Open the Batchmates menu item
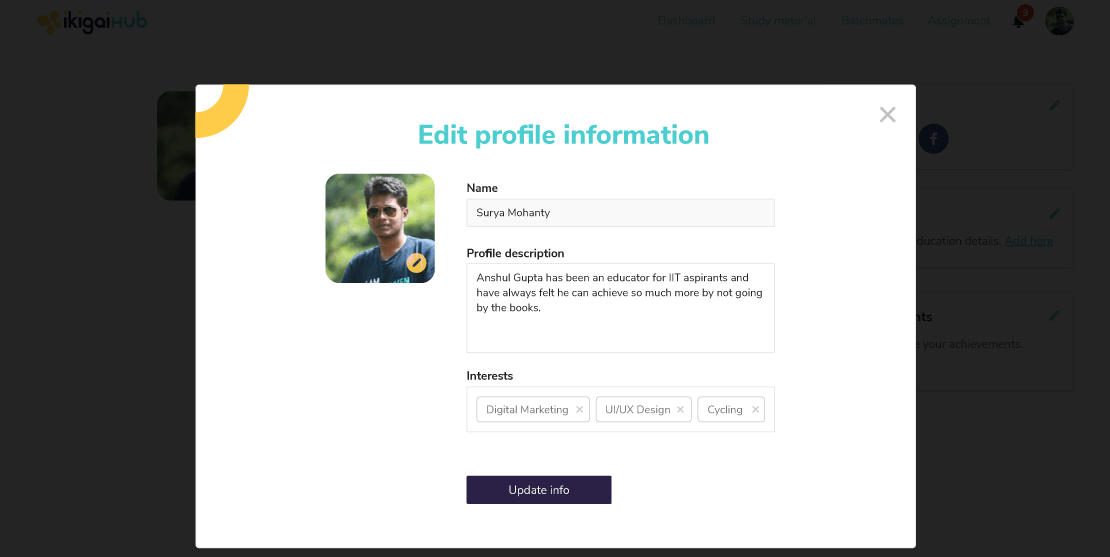Viewport: 1110px width, 557px height. click(871, 21)
